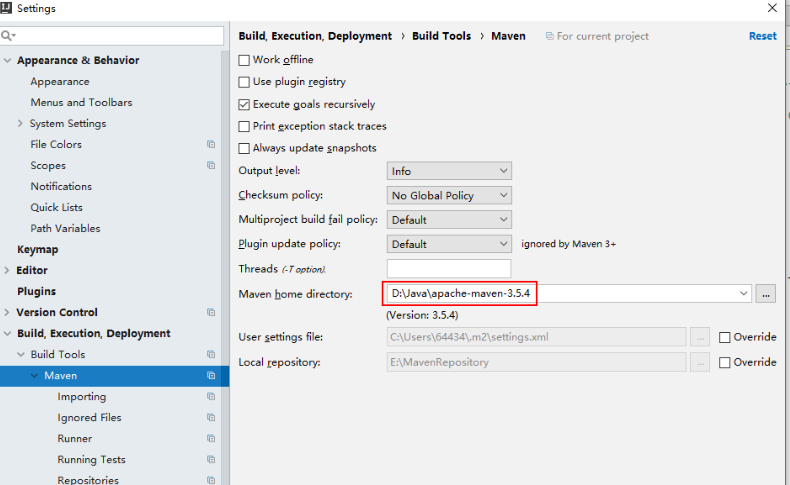The image size is (790, 485).
Task: Open Running Tests under Maven
Action: pos(91,460)
